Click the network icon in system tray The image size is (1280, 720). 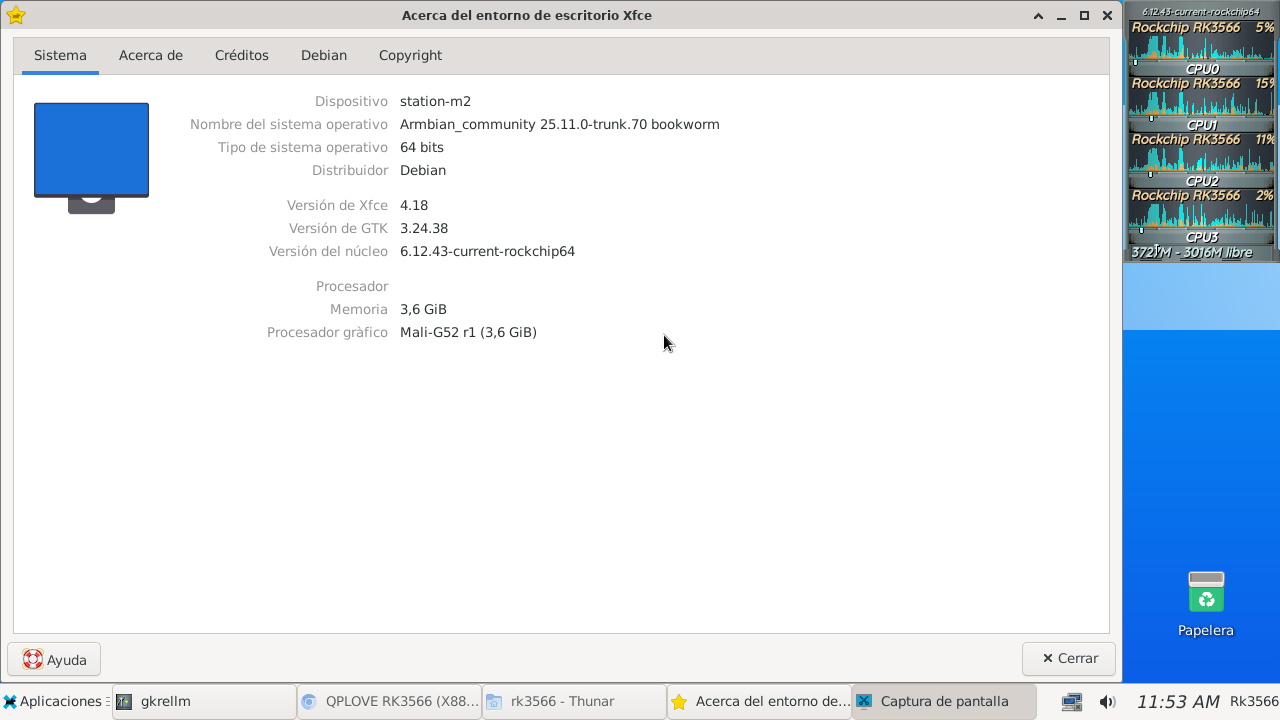[x=1072, y=702]
